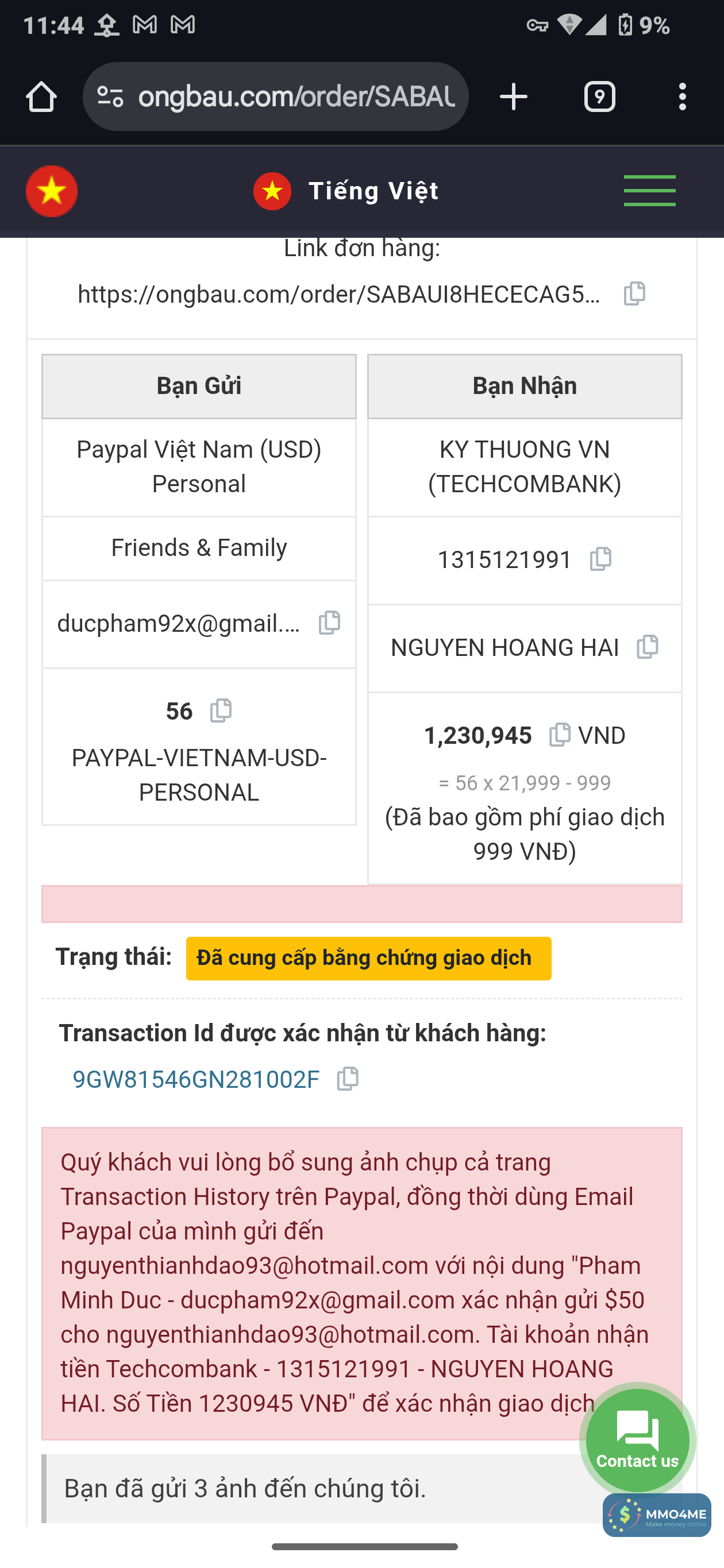Copy the recipient name NGUYEN HOANG HAI
The width and height of the screenshot is (724, 1568).
click(647, 647)
